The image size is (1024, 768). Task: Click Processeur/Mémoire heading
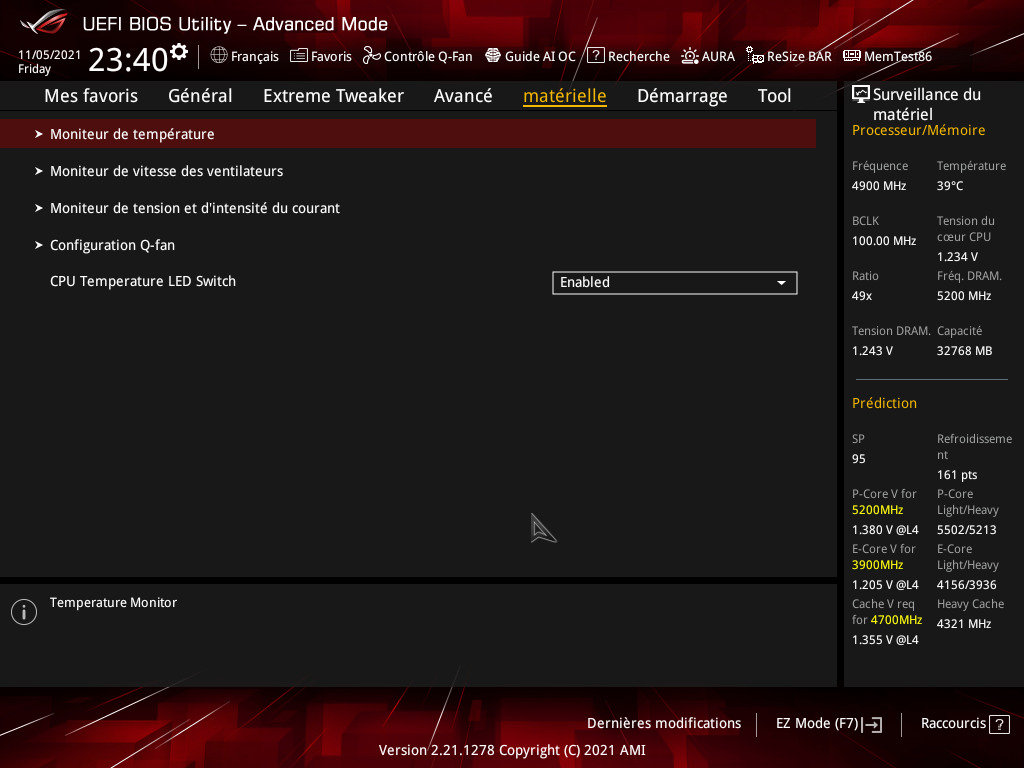[918, 131]
